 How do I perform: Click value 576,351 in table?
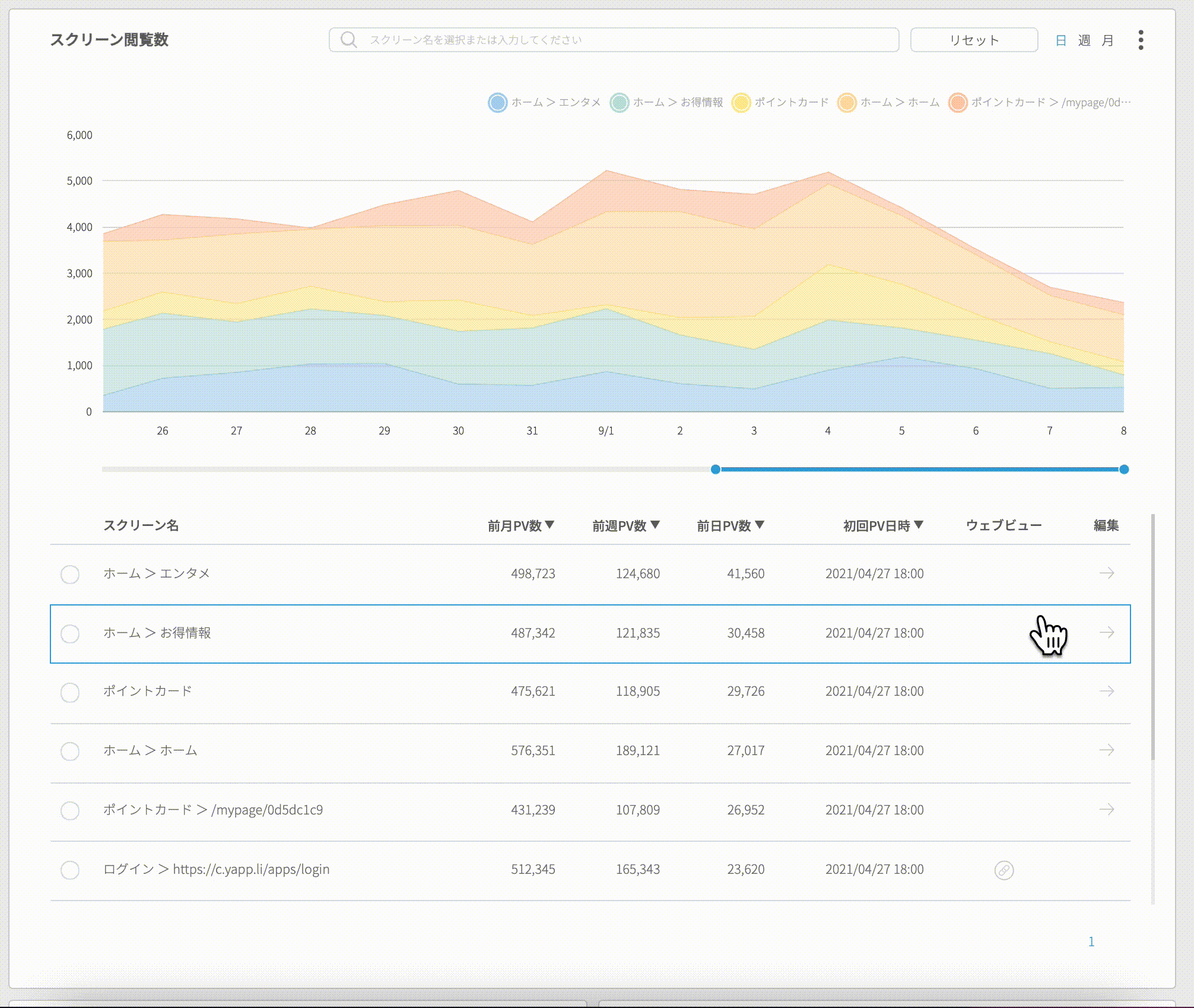point(533,750)
